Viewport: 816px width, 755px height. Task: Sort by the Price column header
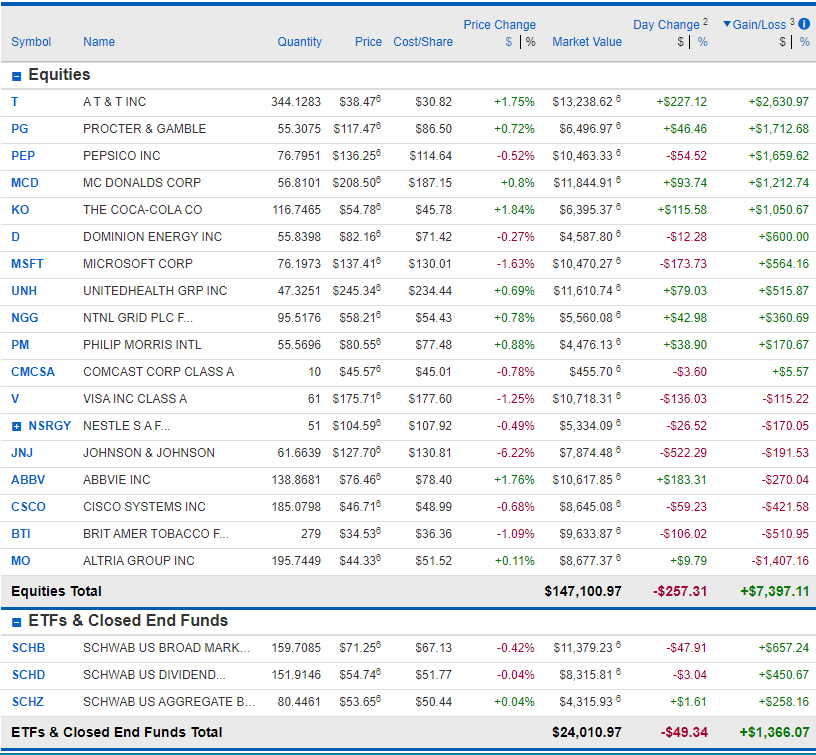click(368, 42)
